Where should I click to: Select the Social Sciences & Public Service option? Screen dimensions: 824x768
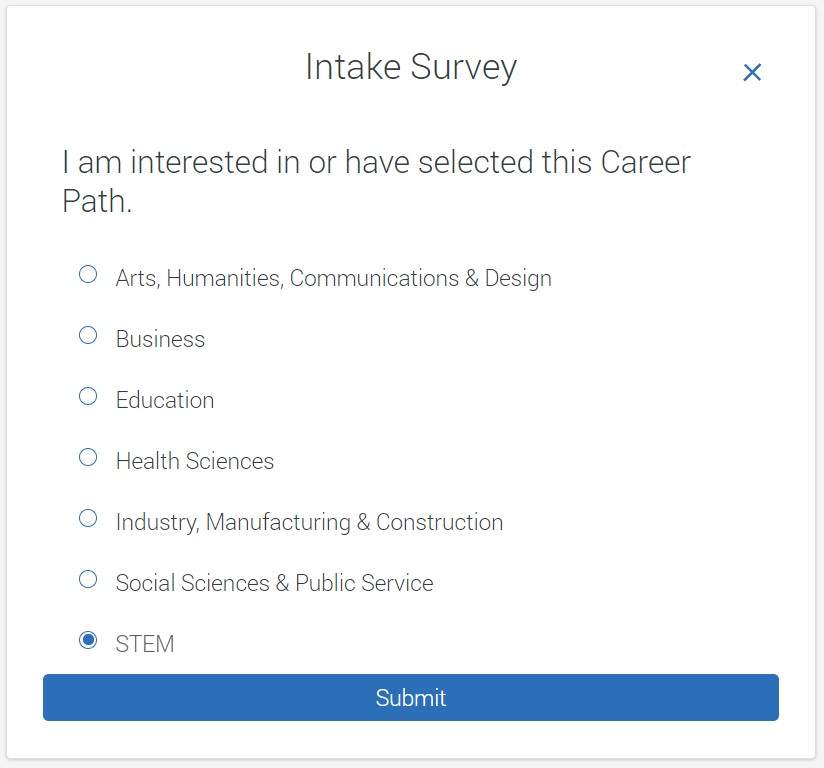tap(88, 578)
